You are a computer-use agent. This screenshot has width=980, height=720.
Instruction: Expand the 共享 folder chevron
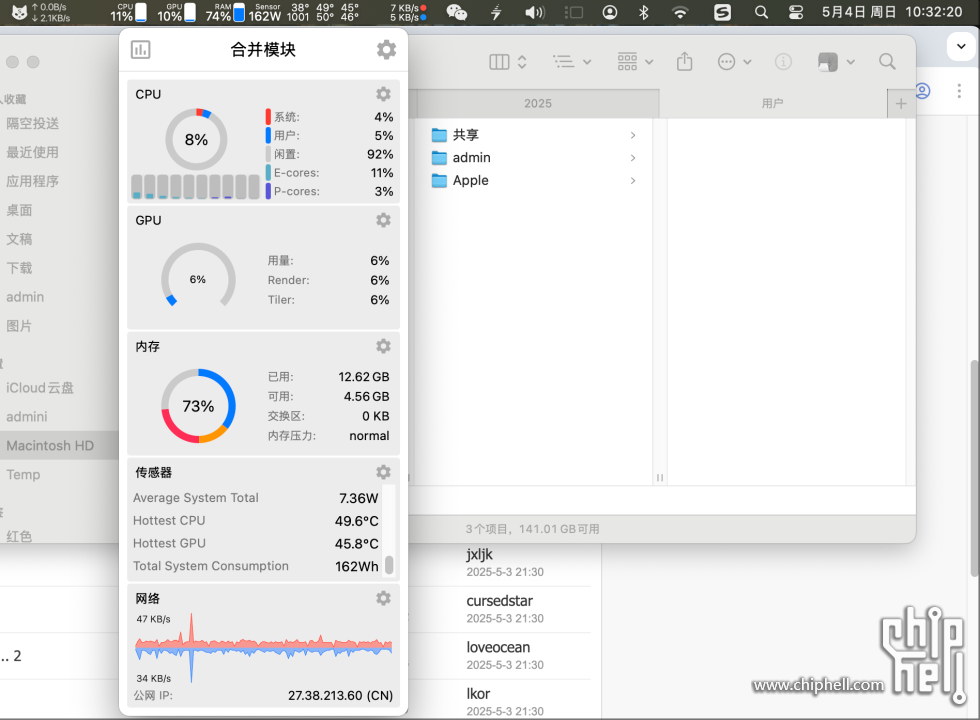coord(633,135)
